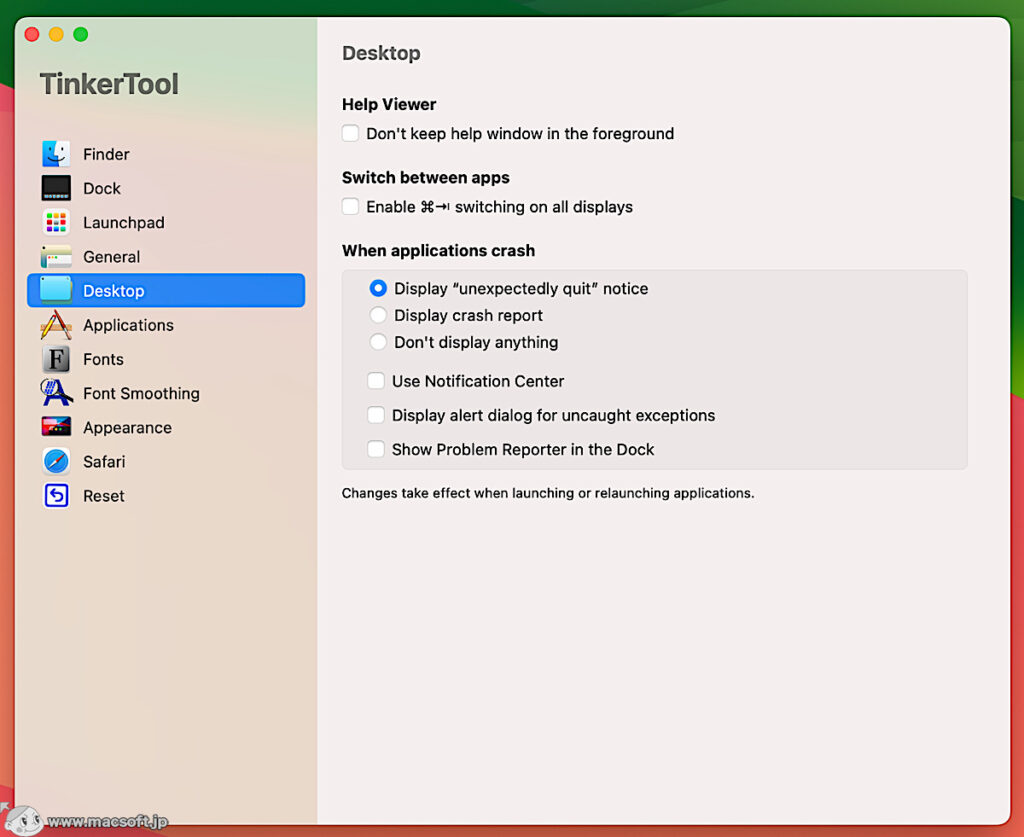
Task: Select the Finder icon in the sidebar
Action: pos(56,154)
